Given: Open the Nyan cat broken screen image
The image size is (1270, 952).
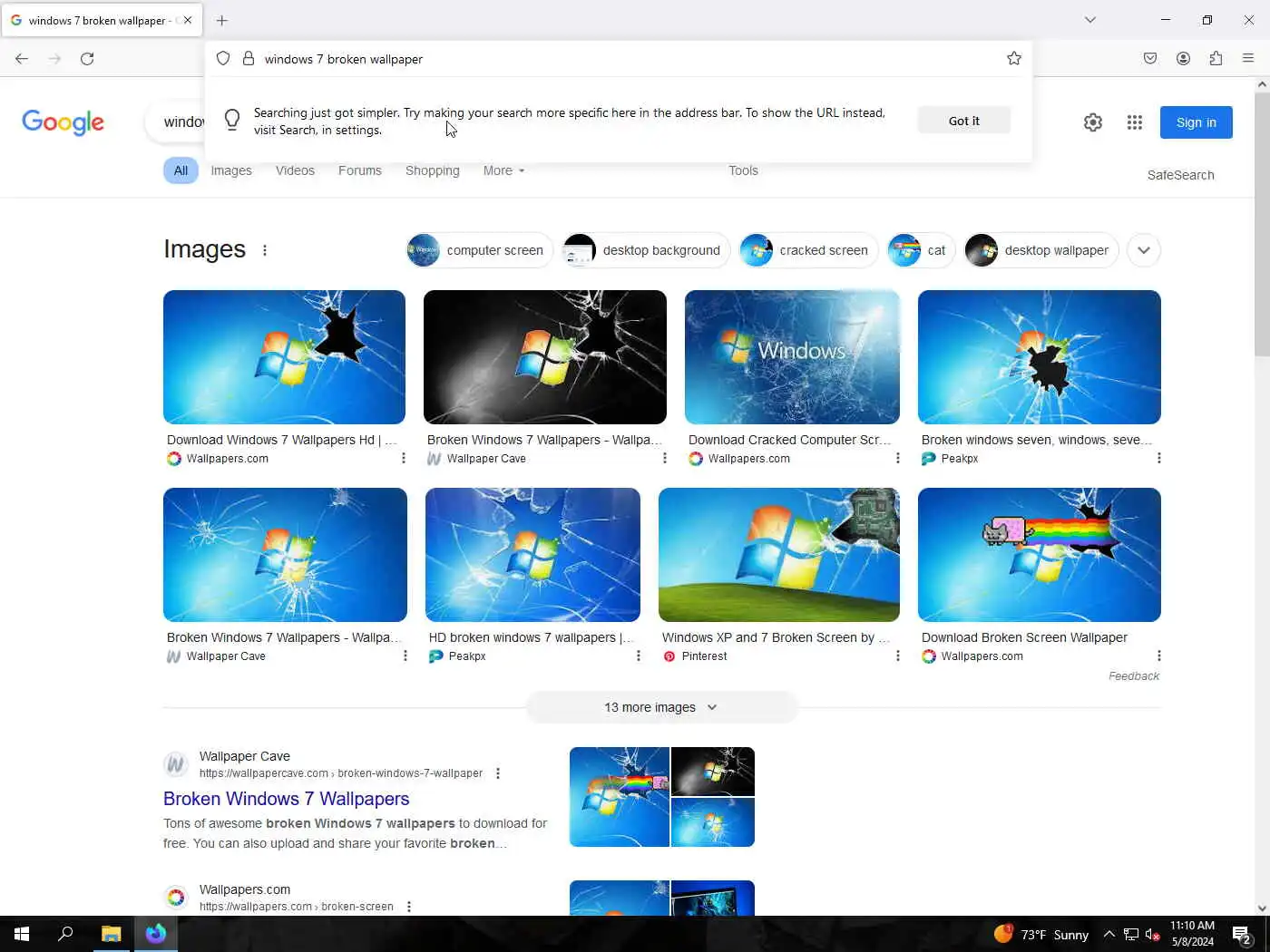Looking at the screenshot, I should [x=1039, y=555].
